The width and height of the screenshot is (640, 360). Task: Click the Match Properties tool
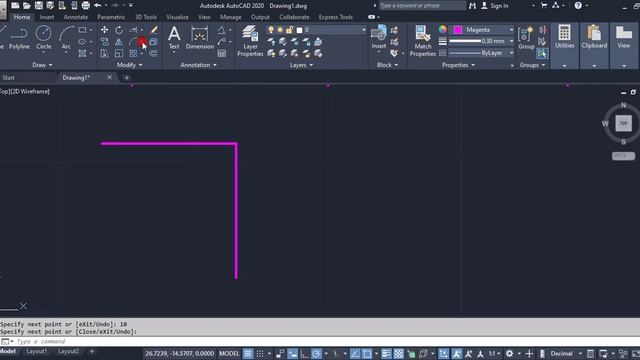[x=423, y=41]
